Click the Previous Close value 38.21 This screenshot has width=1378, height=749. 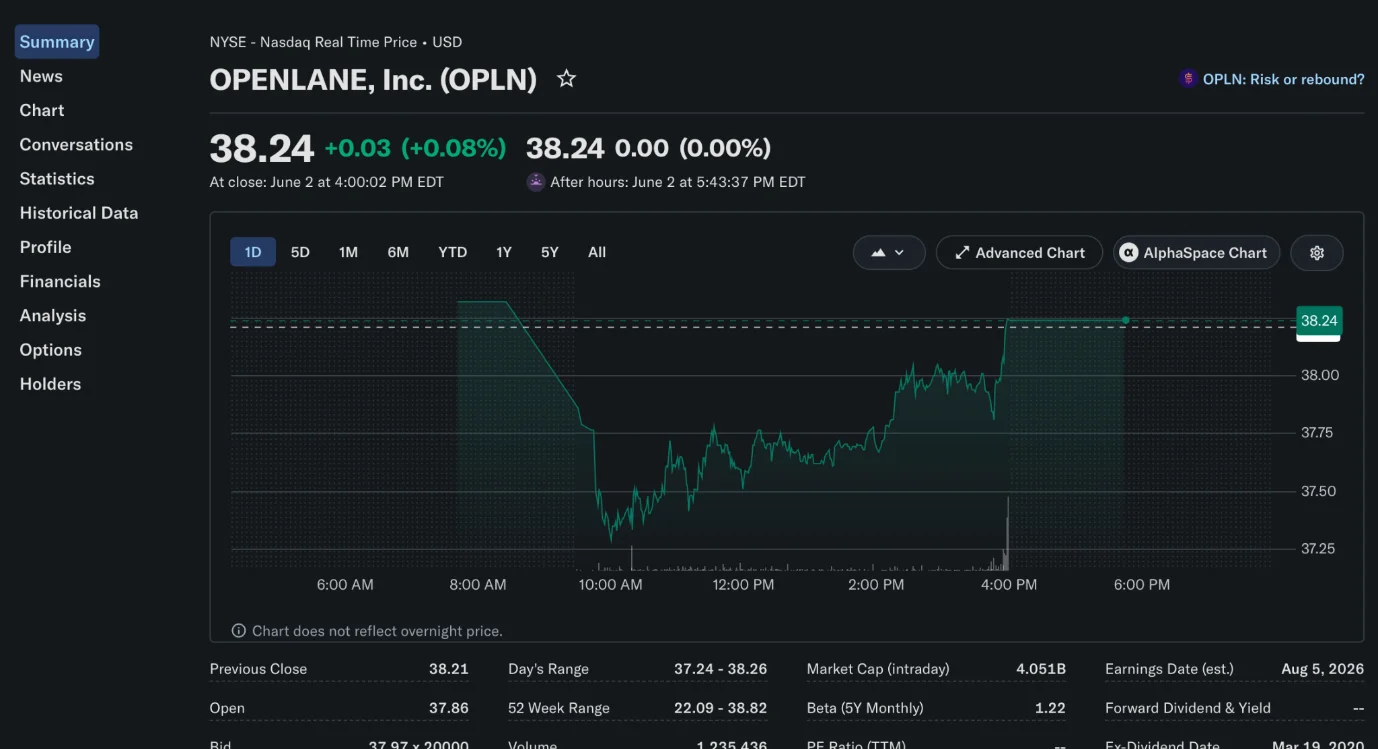coord(448,669)
